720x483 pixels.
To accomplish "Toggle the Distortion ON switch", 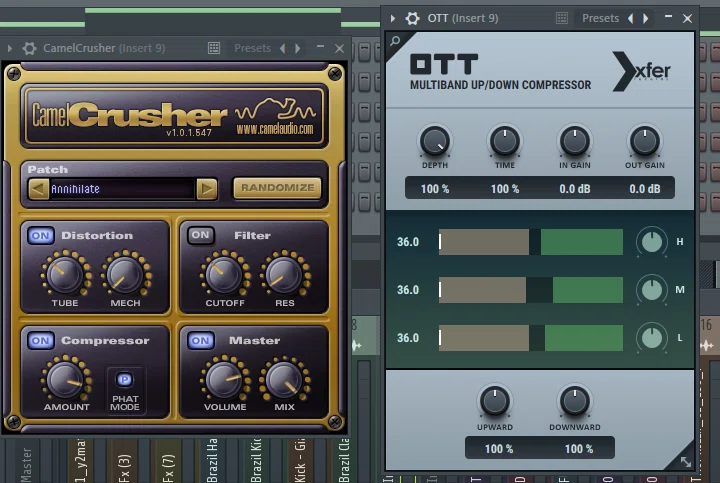I will click(41, 236).
